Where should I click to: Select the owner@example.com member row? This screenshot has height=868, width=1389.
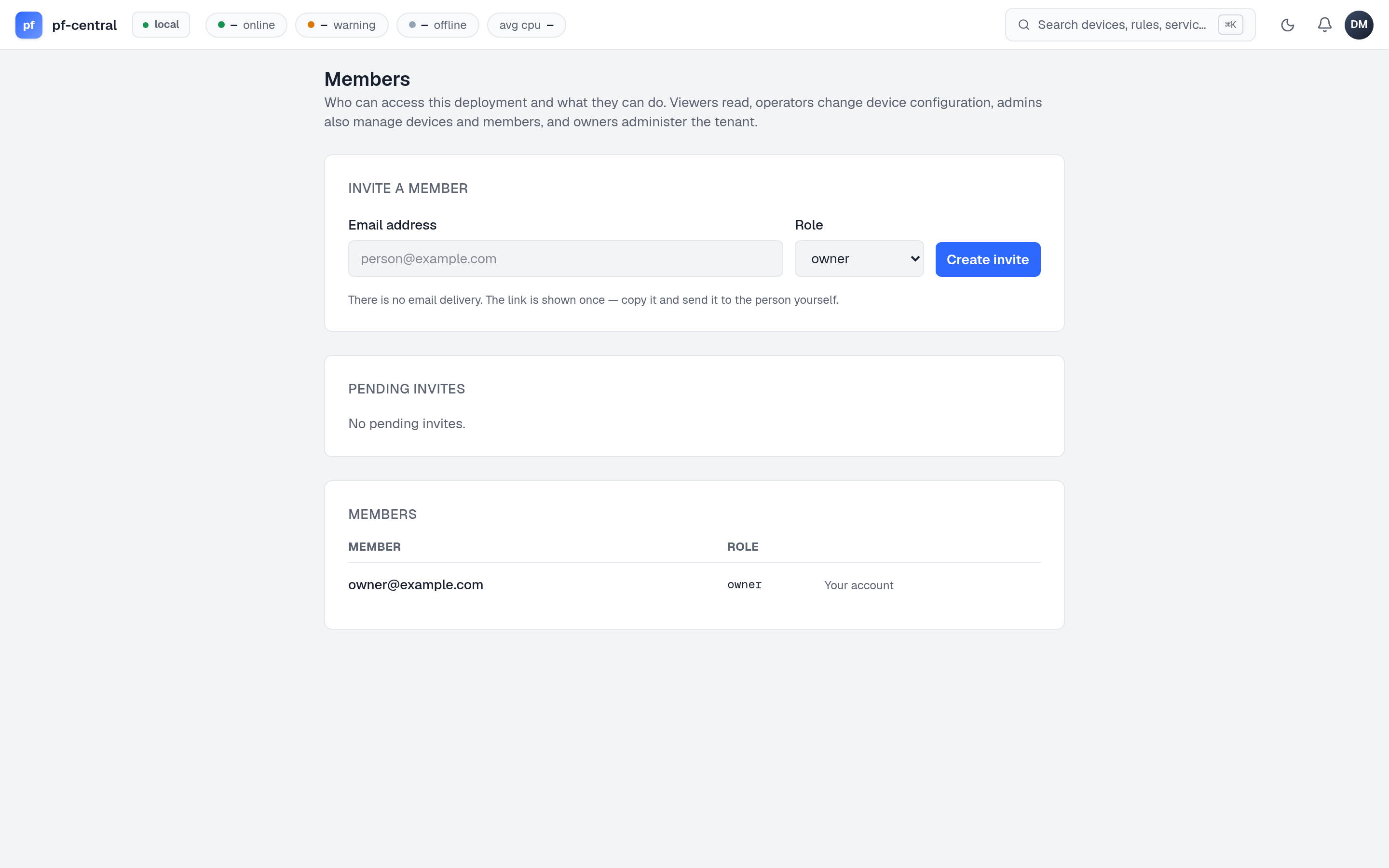point(694,585)
